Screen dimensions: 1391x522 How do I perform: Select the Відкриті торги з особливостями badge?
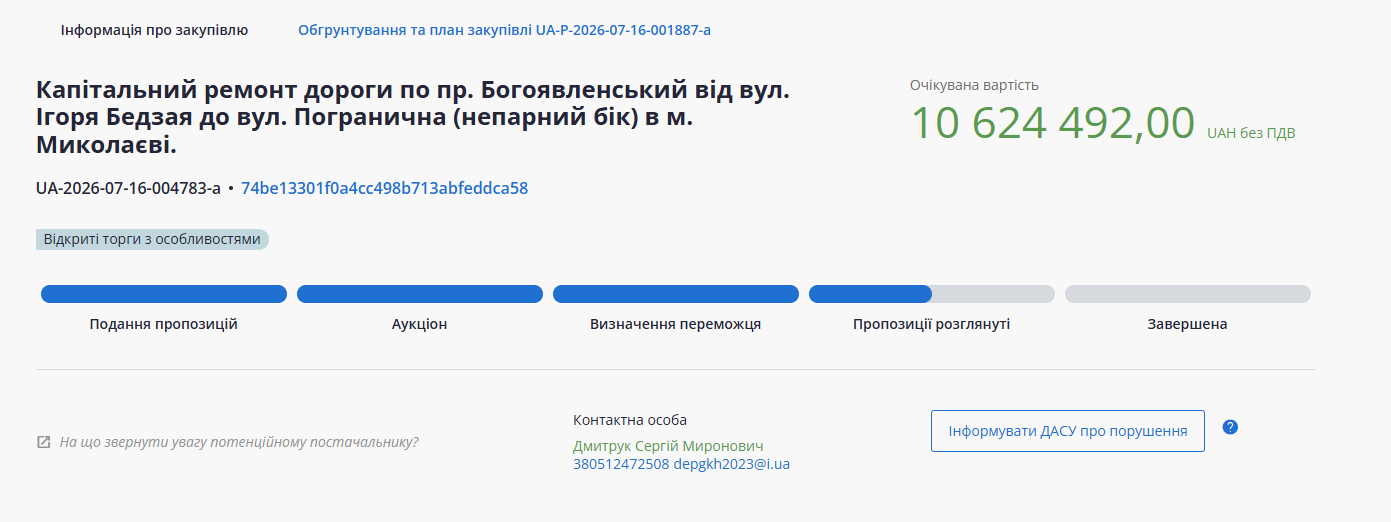[152, 240]
